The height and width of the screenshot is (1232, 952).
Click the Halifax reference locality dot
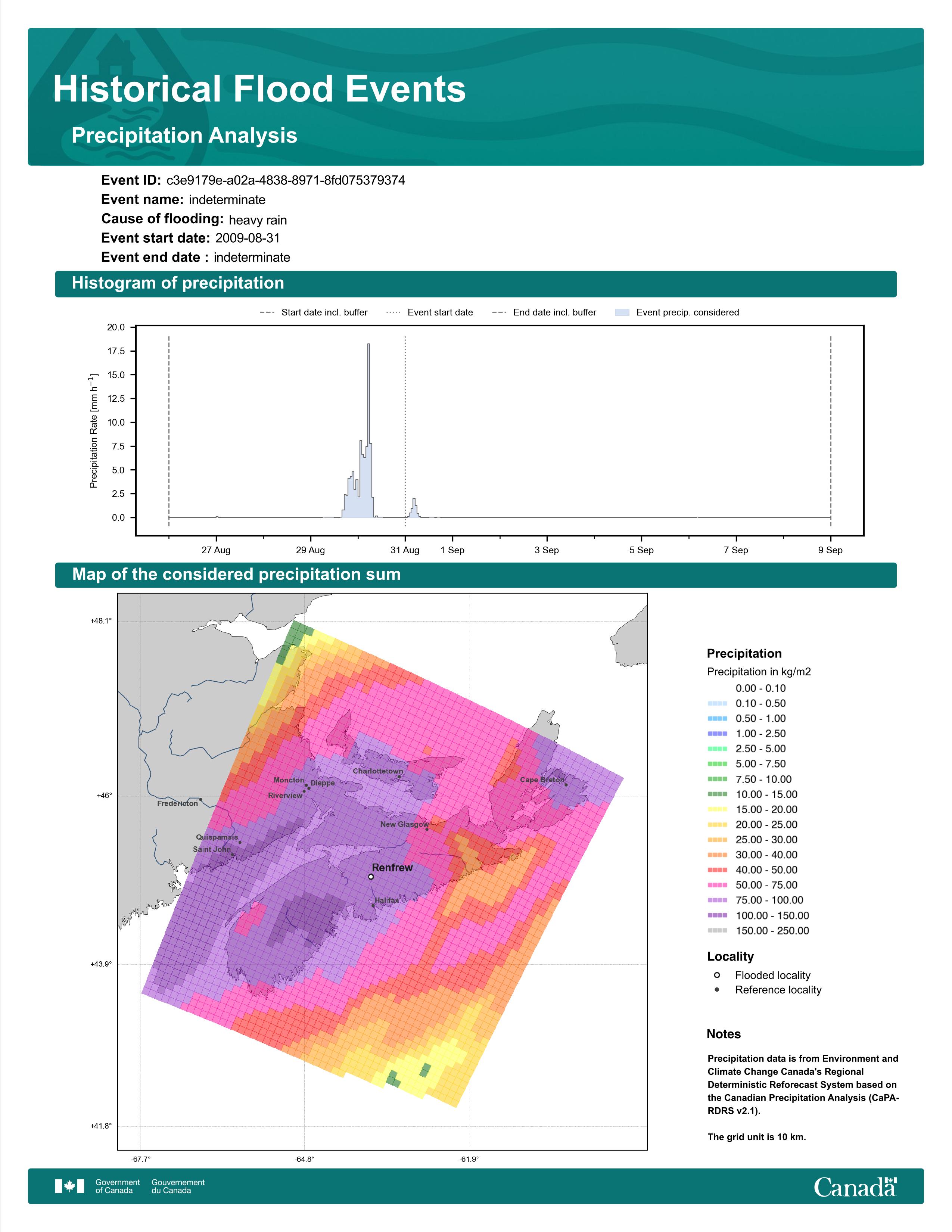(373, 905)
